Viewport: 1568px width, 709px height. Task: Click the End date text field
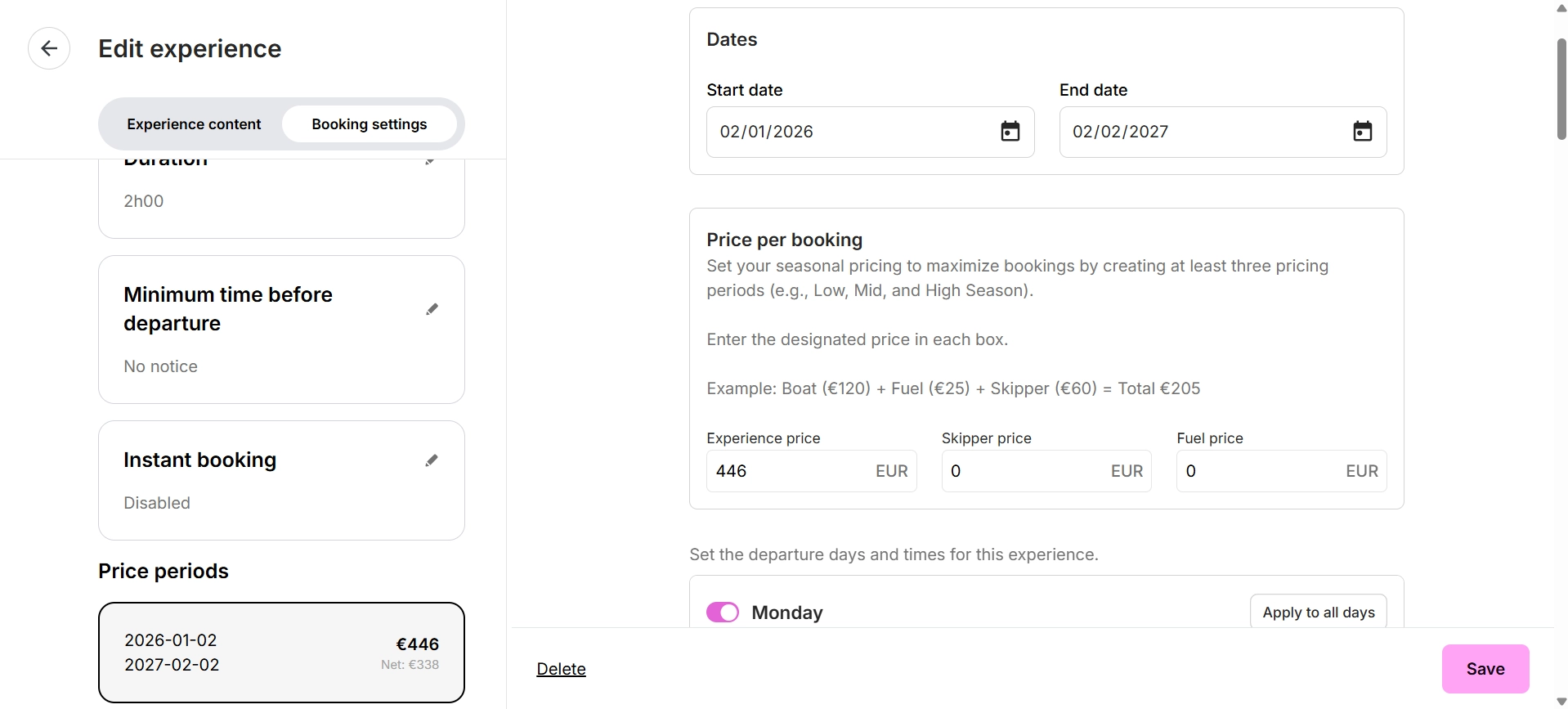[1203, 132]
